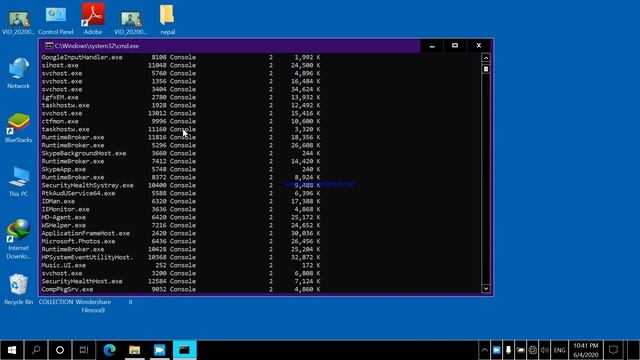Click the ctfmon.exe process name
The width and height of the screenshot is (640, 360).
[60, 121]
